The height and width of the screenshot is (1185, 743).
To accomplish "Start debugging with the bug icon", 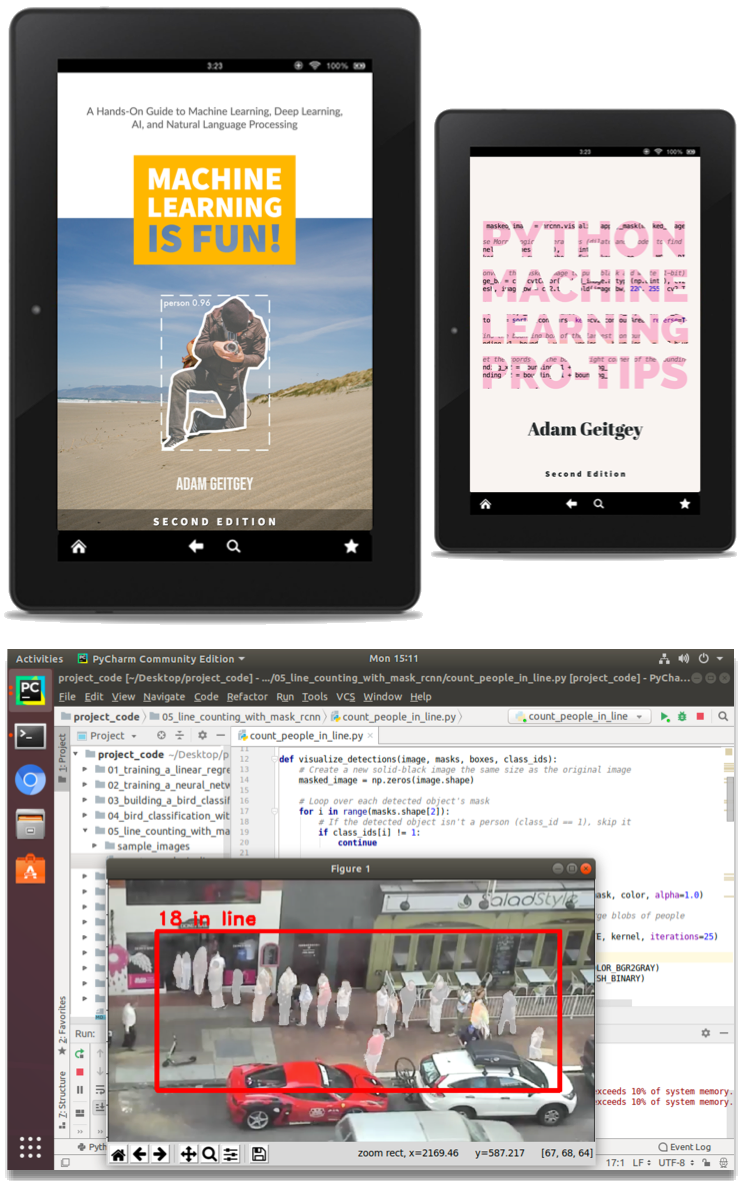I will pyautogui.click(x=682, y=716).
